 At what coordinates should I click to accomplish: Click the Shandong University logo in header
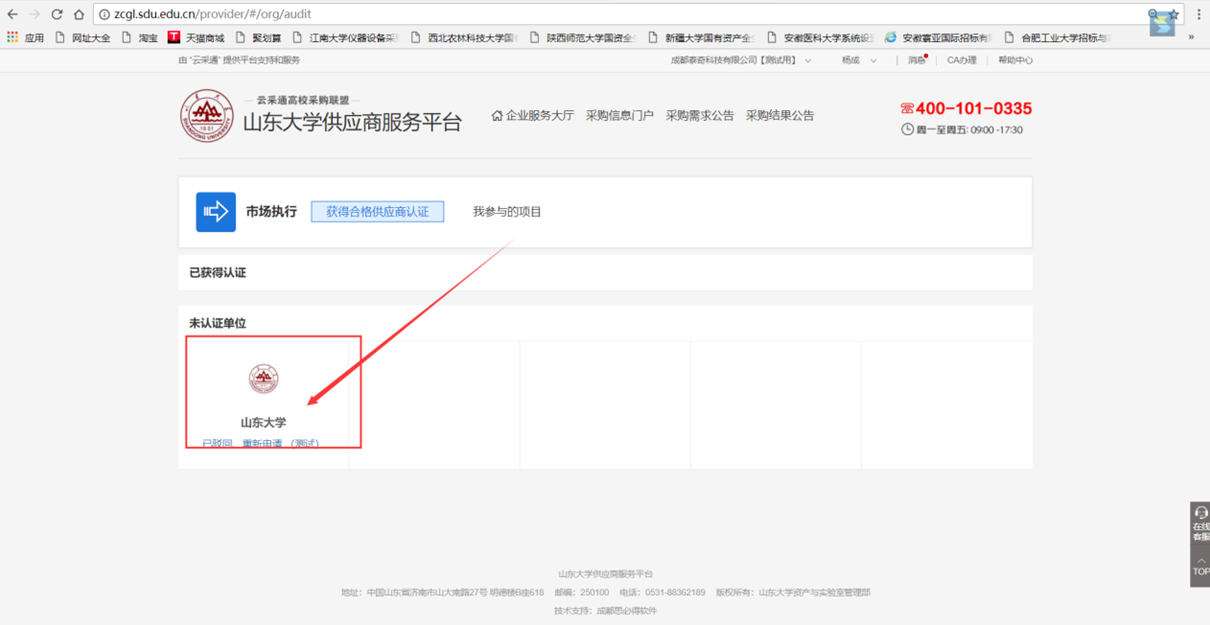(x=206, y=116)
